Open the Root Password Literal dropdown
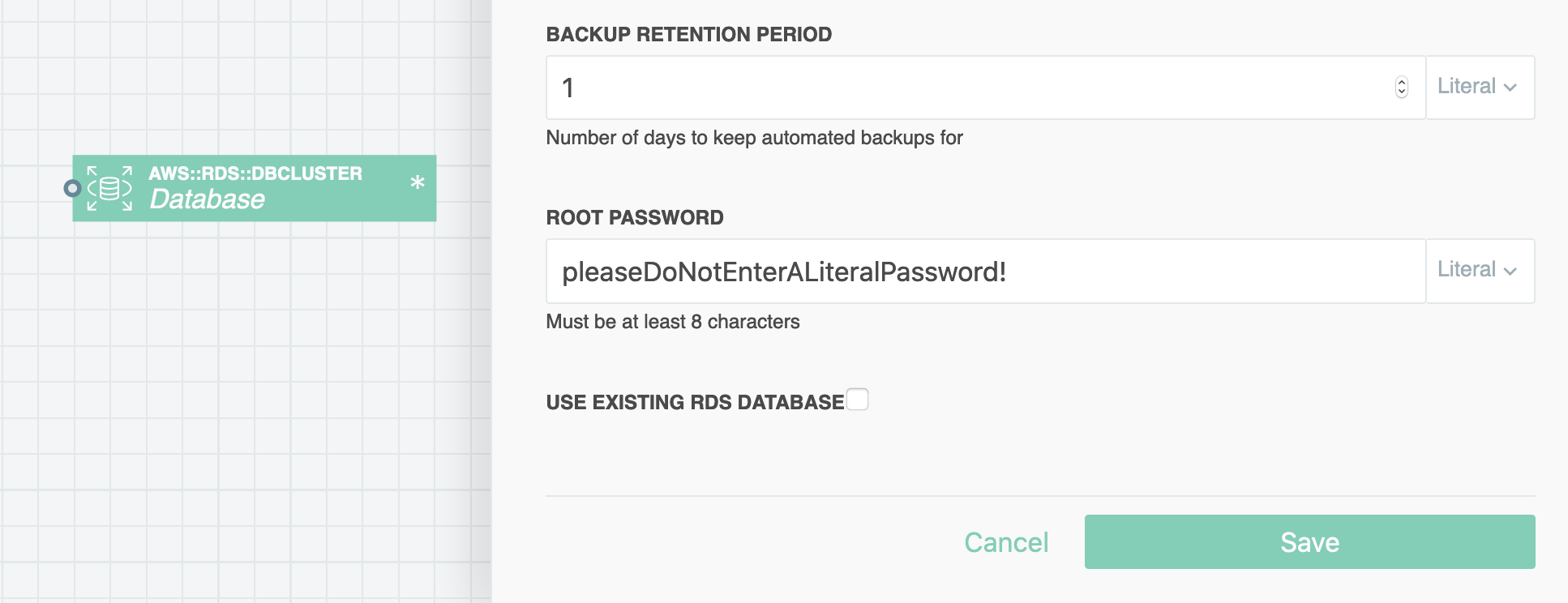Screen dimensions: 1568x603 point(1480,271)
